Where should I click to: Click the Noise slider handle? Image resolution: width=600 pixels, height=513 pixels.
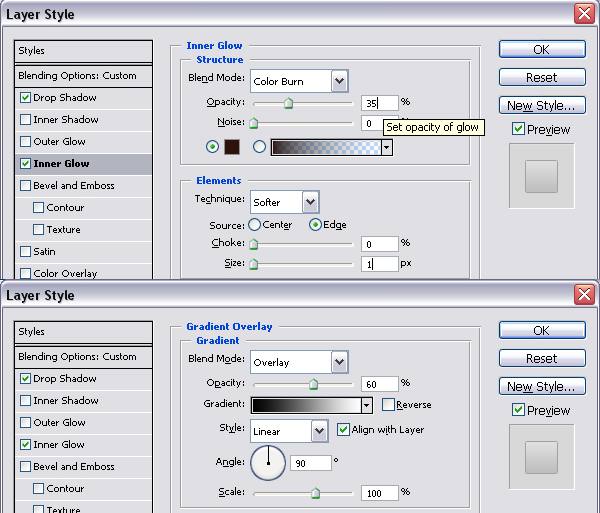tap(253, 123)
